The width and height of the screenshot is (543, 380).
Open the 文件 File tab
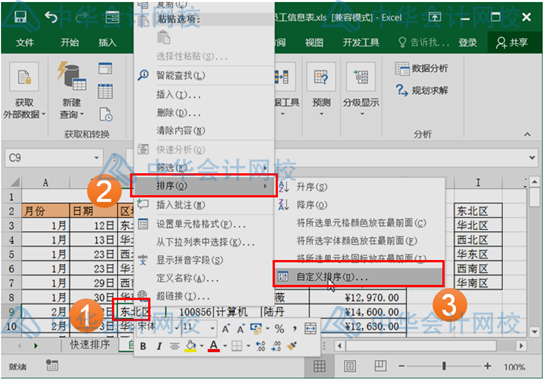tap(25, 43)
